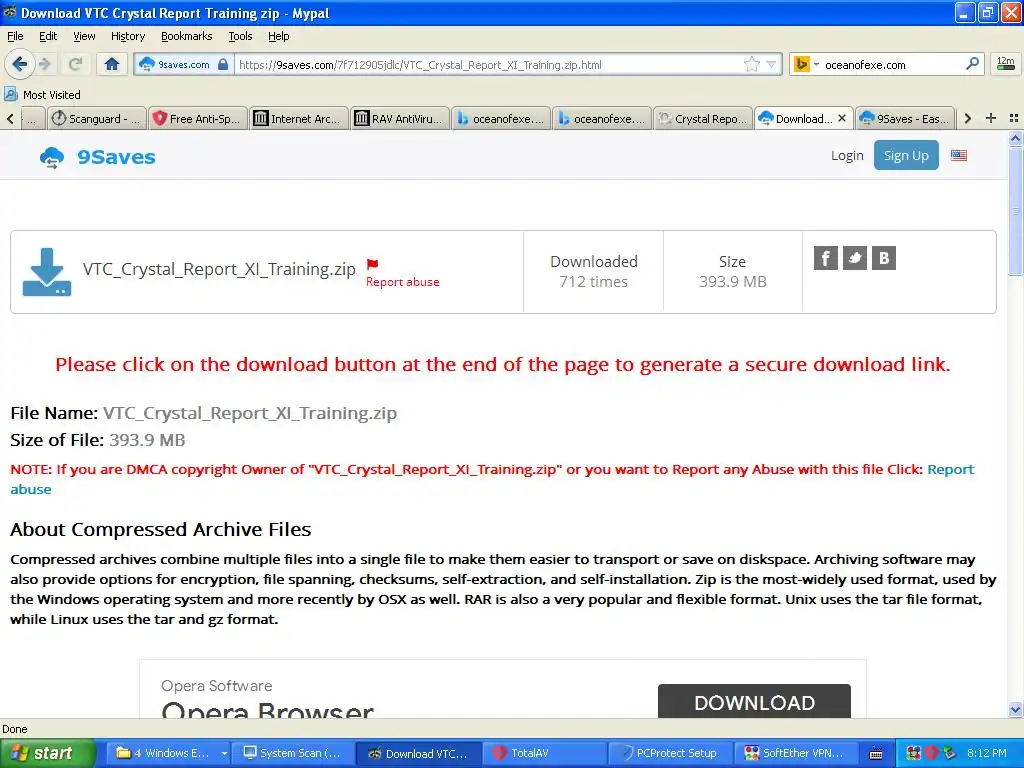
Task: Open the Edit menu
Action: 48,36
